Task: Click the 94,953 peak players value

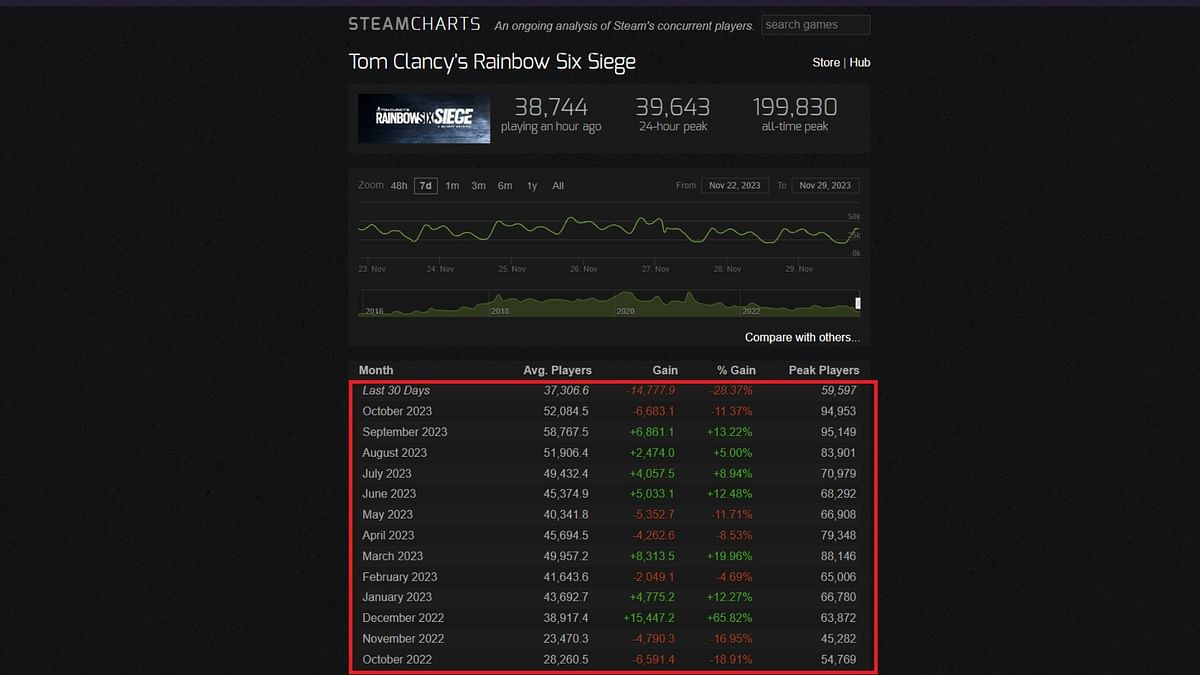Action: pos(839,411)
